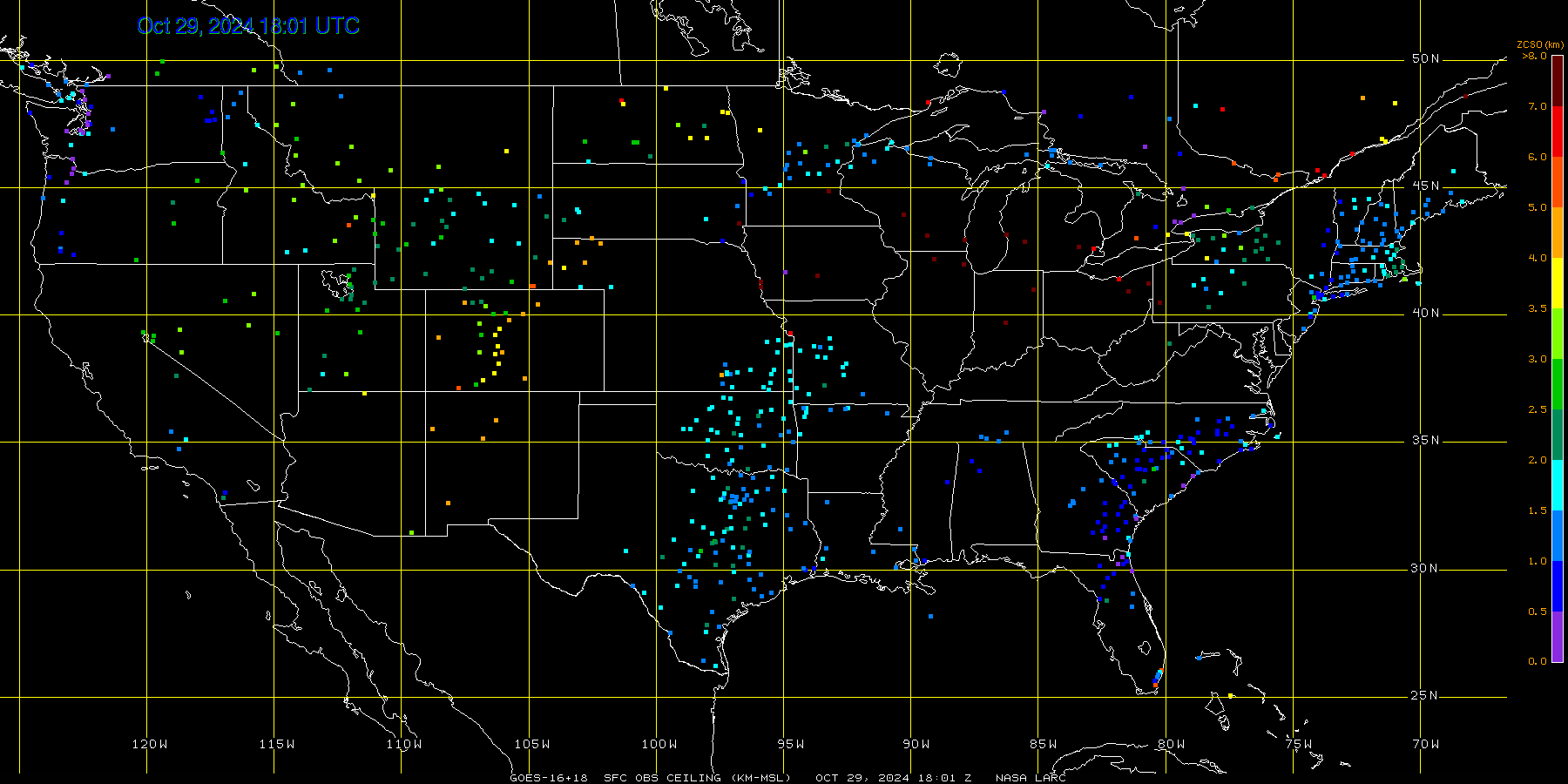The height and width of the screenshot is (784, 1568).
Task: Click the 'OCT 29, 2024 18:01 Z' footer text
Action: 894,778
